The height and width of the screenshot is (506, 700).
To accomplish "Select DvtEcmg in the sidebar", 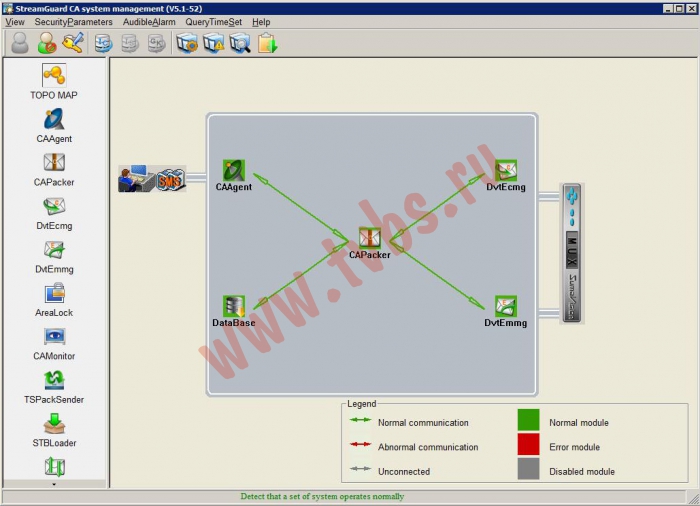I will click(54, 213).
